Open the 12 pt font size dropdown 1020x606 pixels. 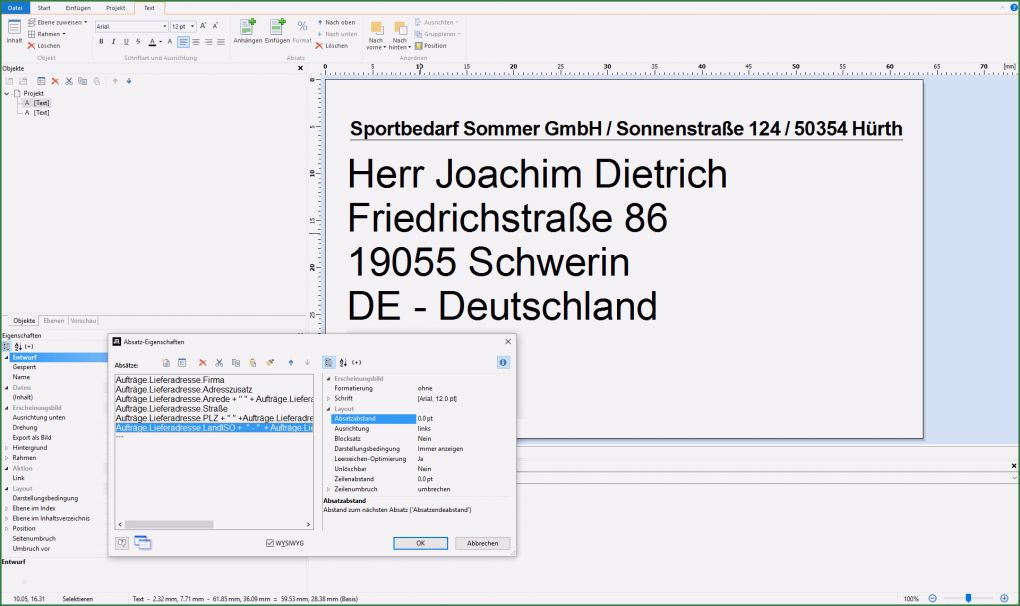pyautogui.click(x=191, y=25)
